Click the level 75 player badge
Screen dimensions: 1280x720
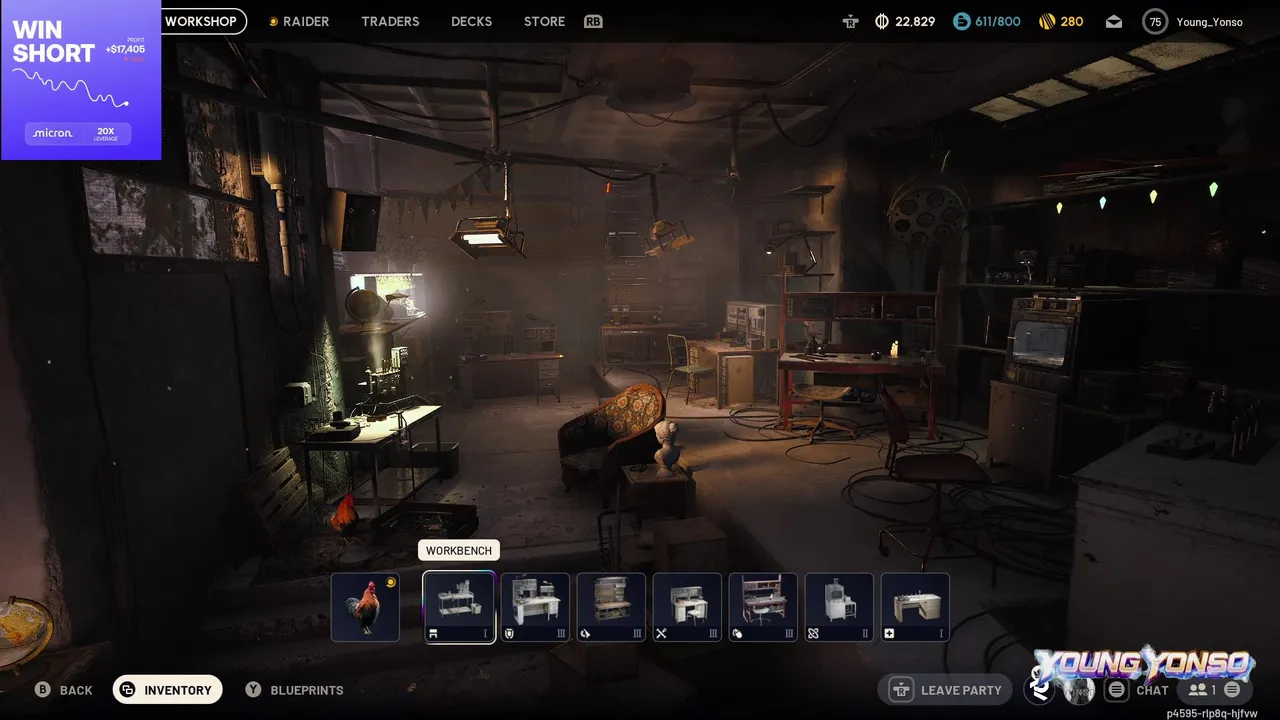click(x=1155, y=21)
